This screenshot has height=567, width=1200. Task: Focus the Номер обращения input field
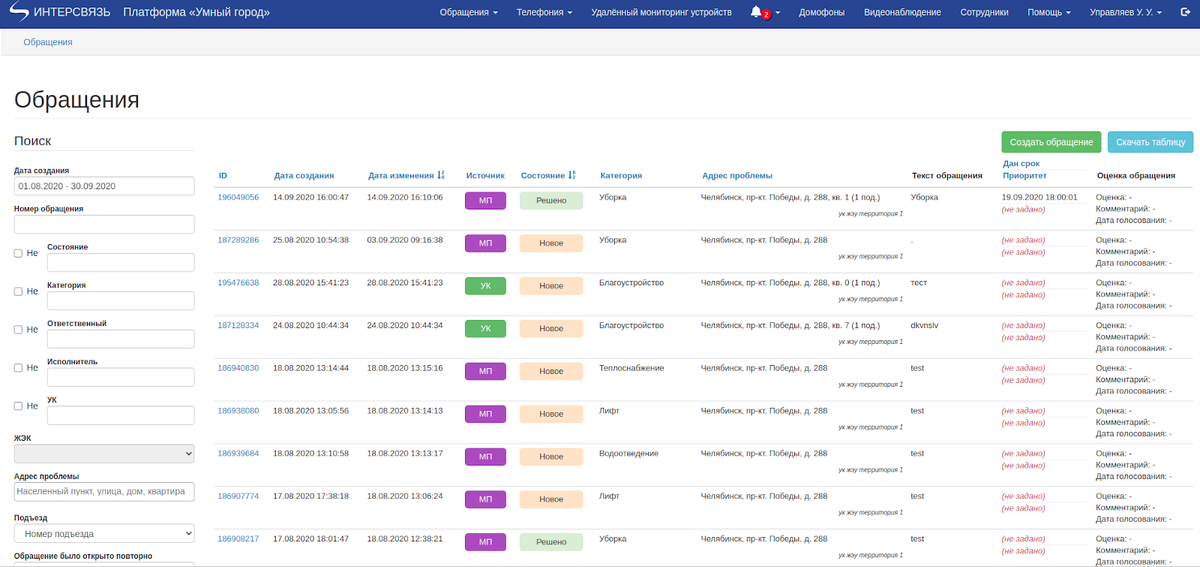coord(104,224)
